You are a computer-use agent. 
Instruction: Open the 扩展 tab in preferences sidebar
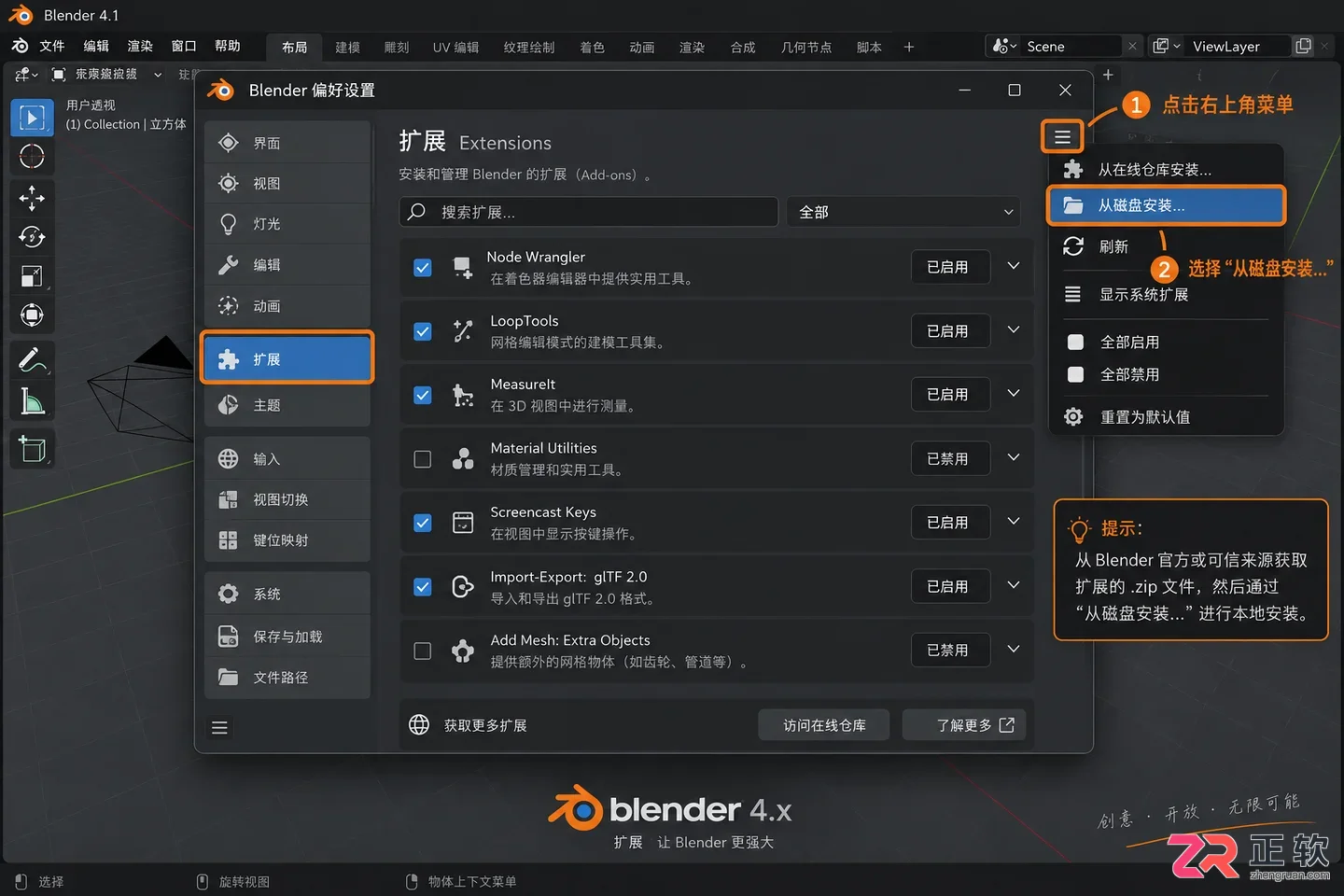287,358
